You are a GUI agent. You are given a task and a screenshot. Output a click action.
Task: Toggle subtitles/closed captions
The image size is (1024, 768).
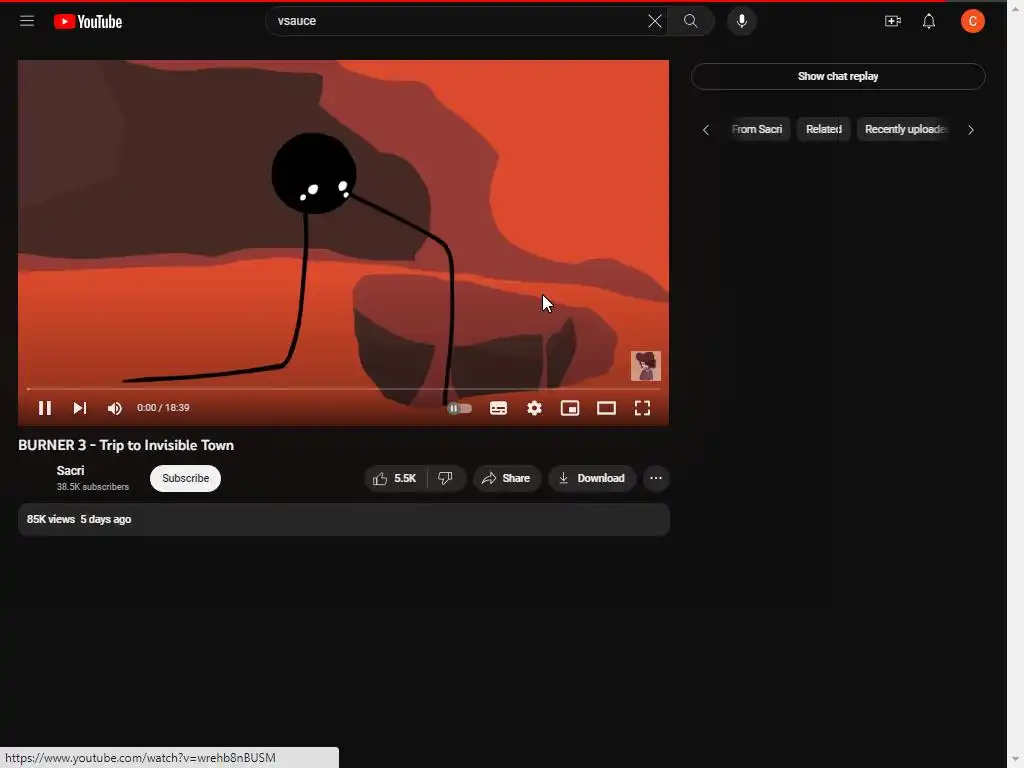(x=498, y=408)
